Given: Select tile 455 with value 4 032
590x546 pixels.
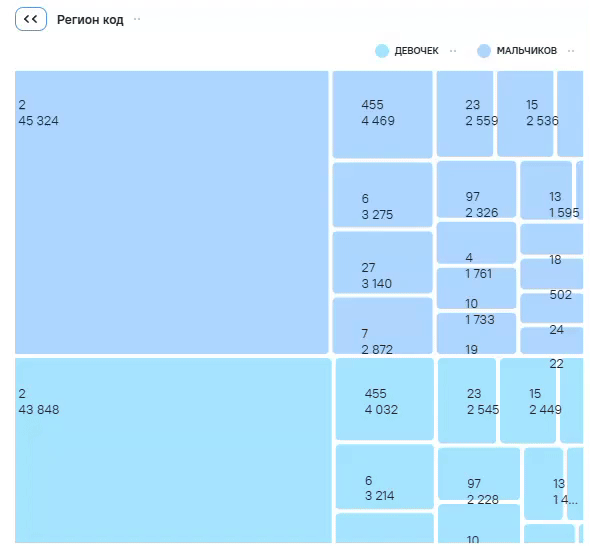Looking at the screenshot, I should 385,399.
